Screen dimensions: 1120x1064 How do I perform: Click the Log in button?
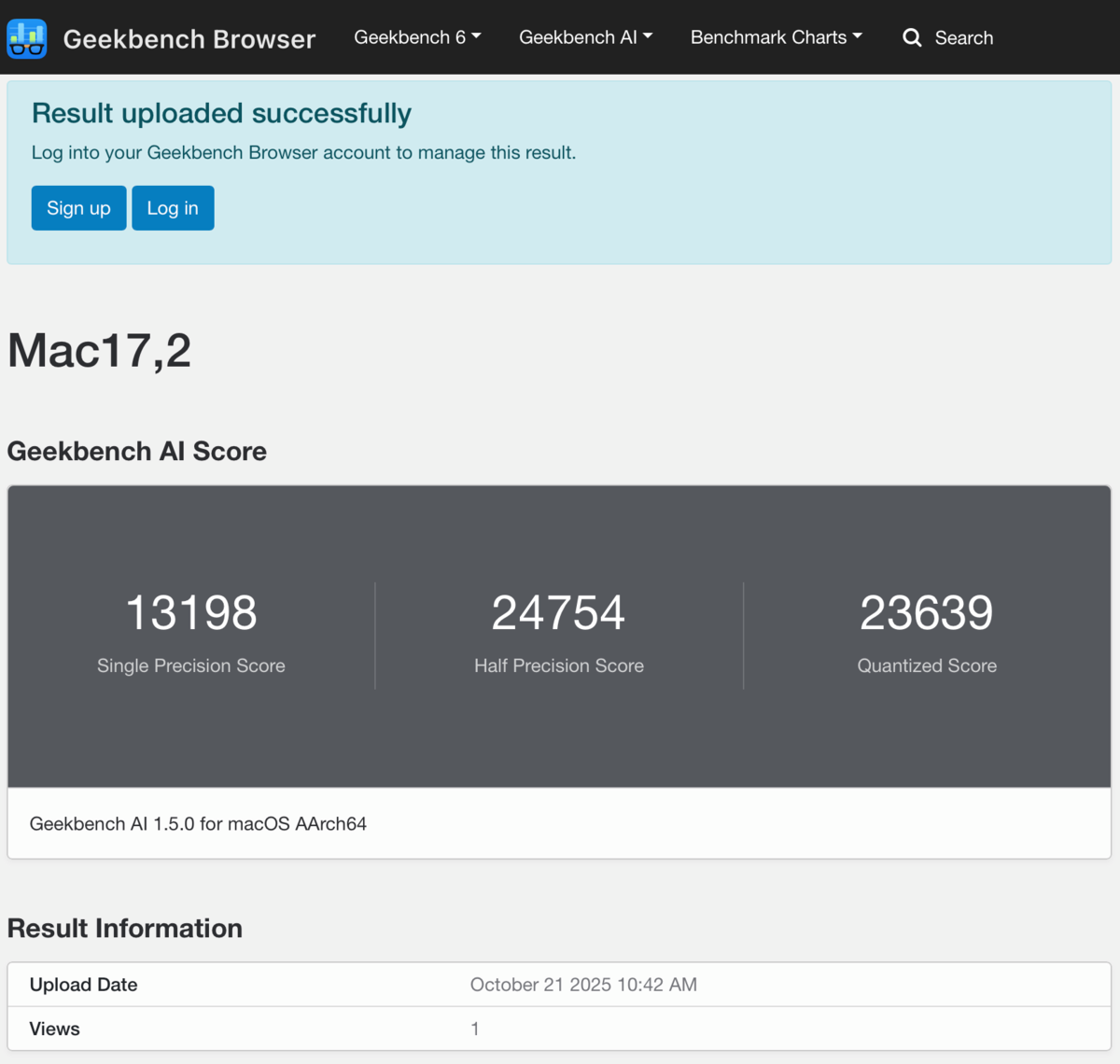tap(173, 207)
